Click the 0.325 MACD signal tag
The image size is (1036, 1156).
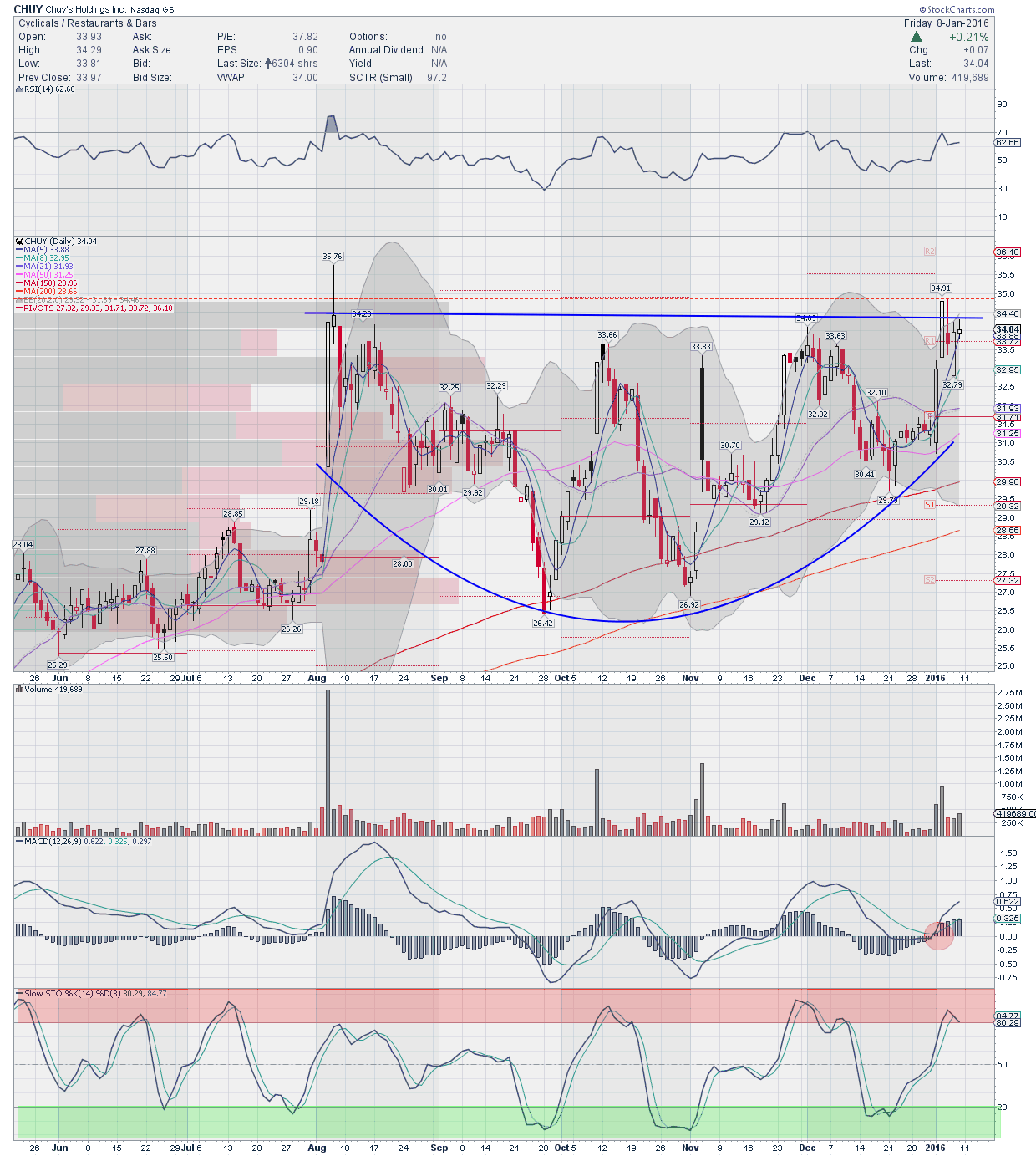tap(1008, 918)
